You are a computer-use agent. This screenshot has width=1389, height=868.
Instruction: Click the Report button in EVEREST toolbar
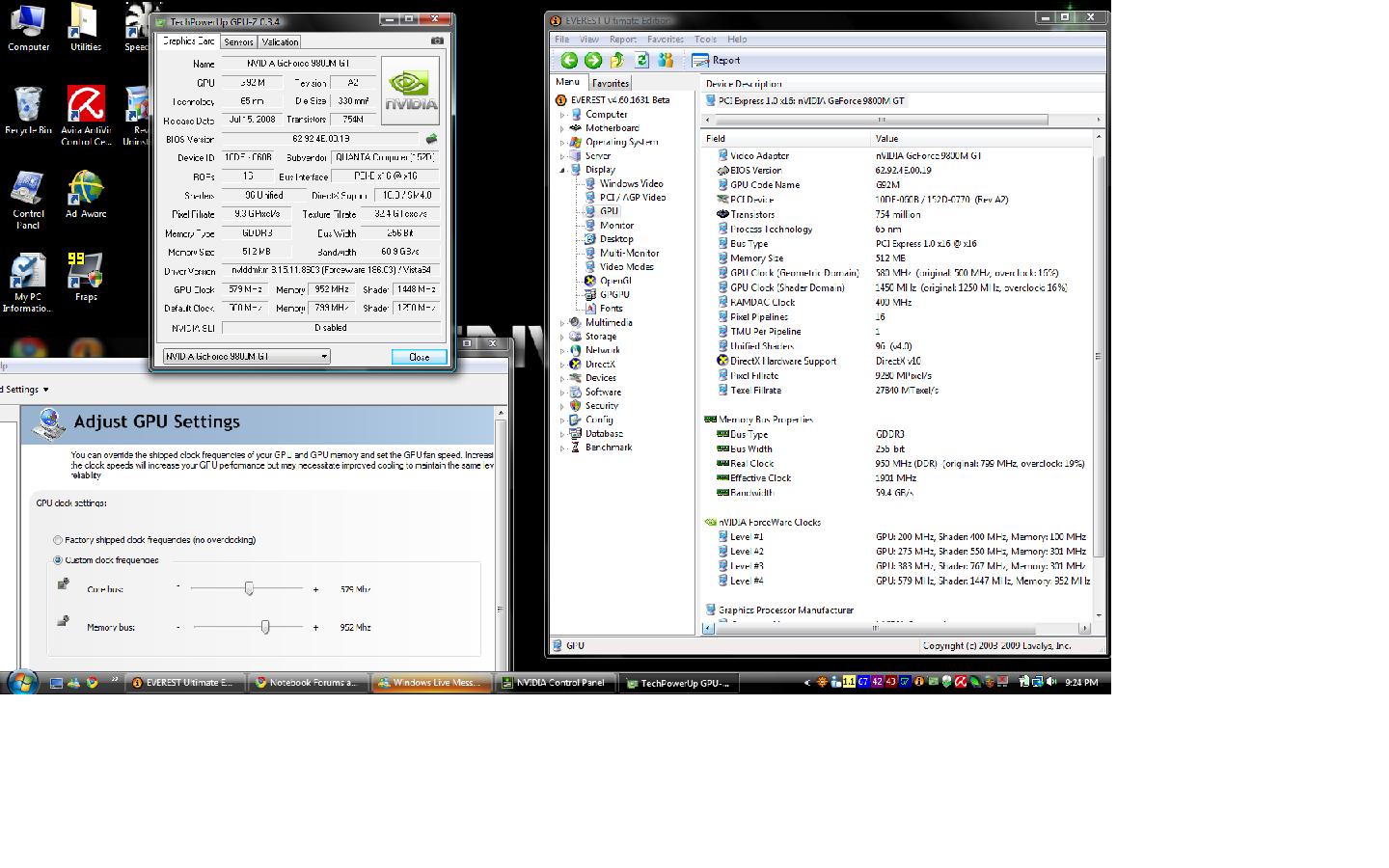(x=717, y=61)
